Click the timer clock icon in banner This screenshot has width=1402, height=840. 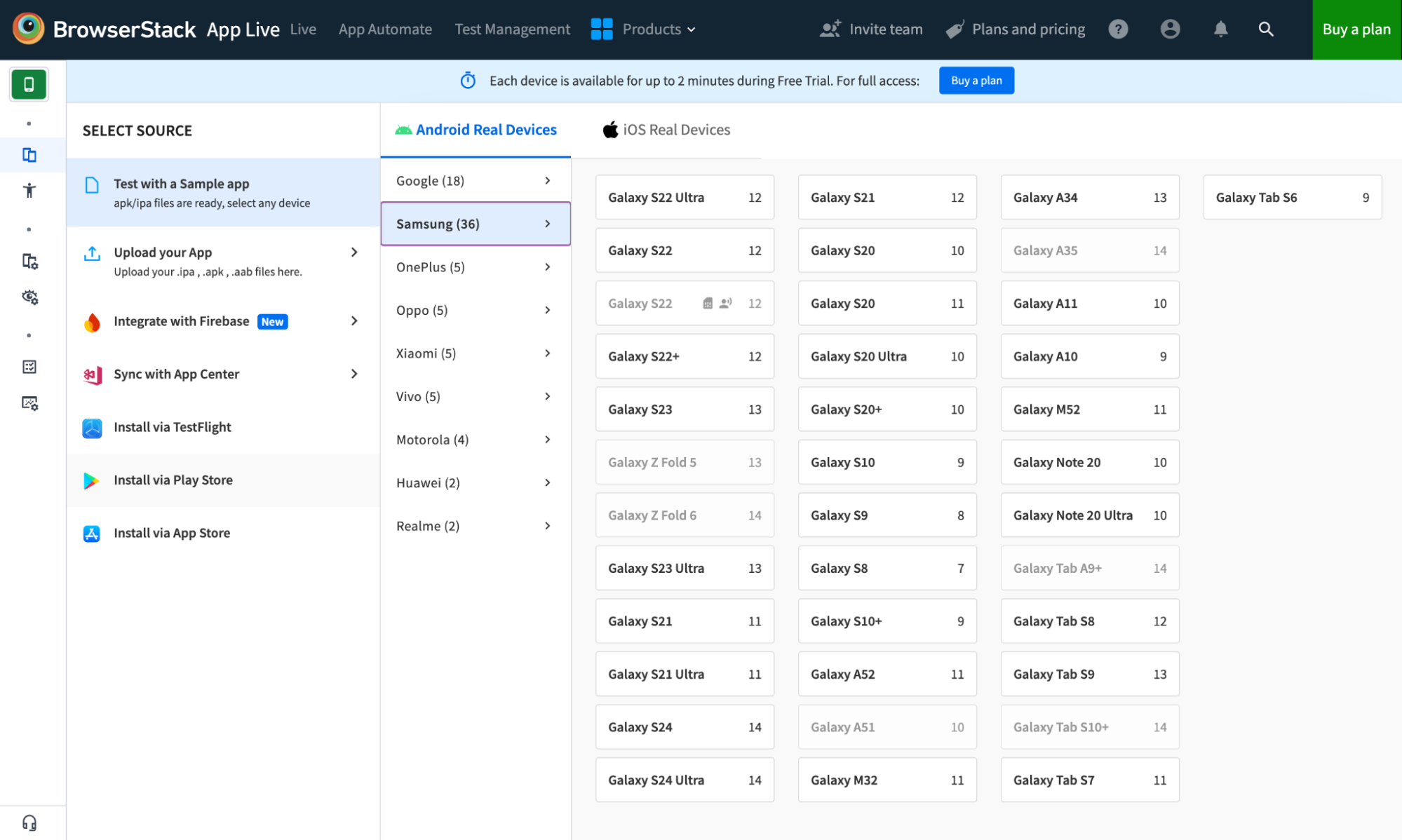tap(468, 81)
